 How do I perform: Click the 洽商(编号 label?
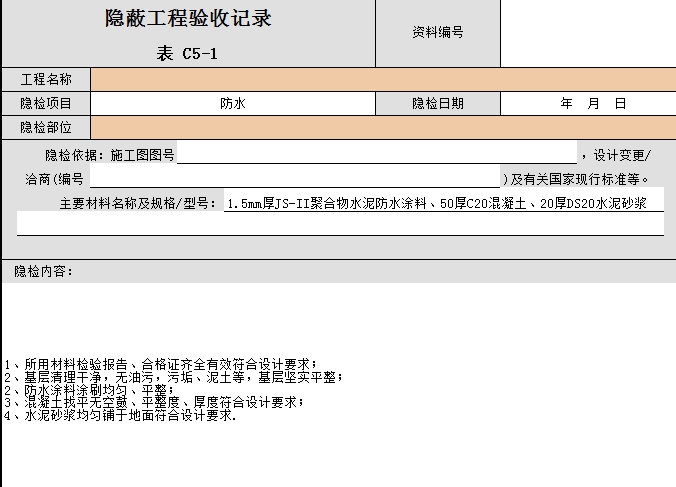(54, 179)
